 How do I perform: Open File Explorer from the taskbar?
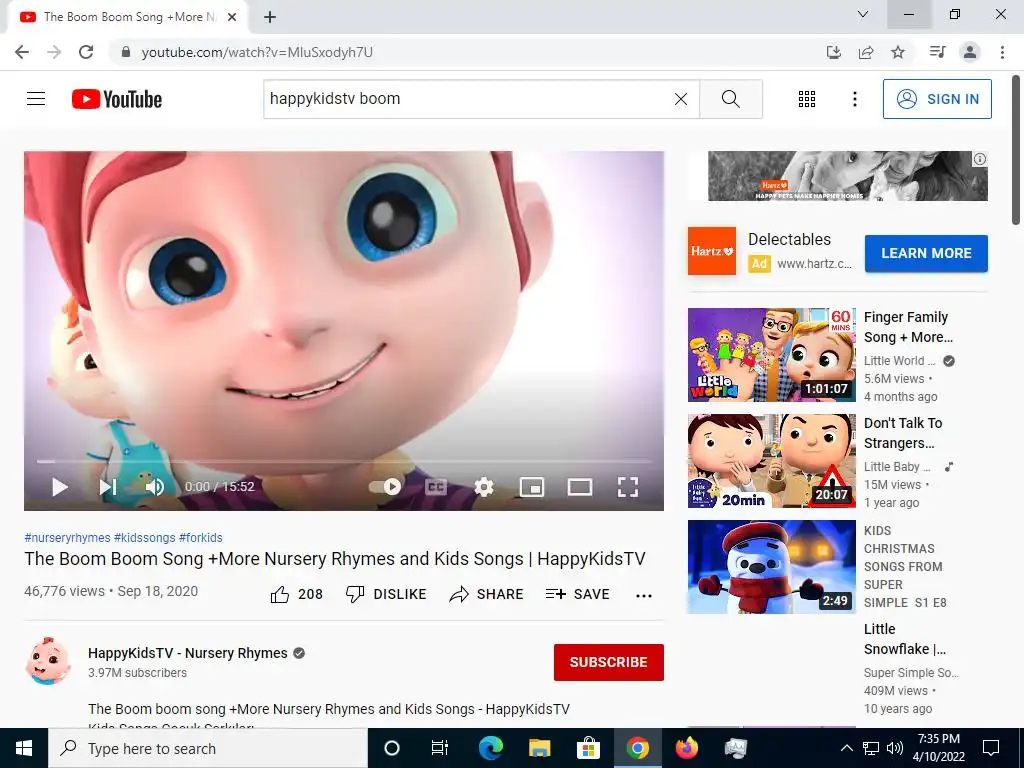point(539,748)
